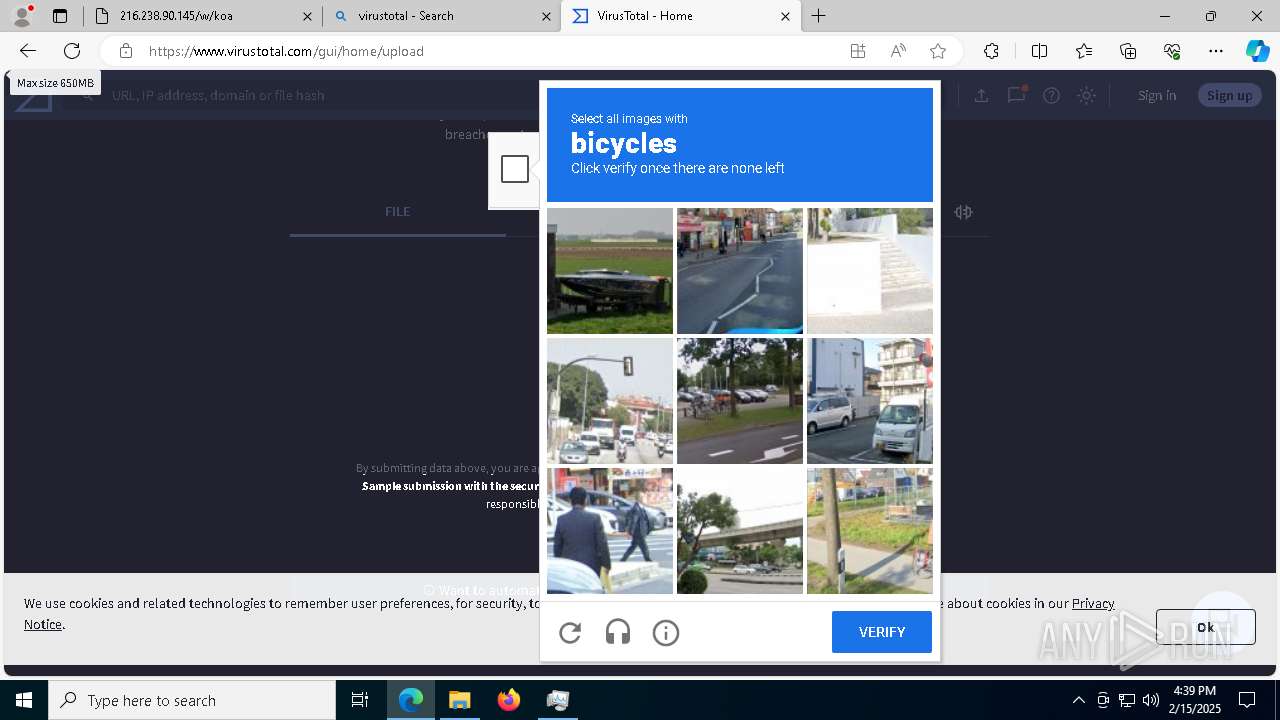View site information lock icon
Screen dimensions: 1280x720
click(125, 51)
